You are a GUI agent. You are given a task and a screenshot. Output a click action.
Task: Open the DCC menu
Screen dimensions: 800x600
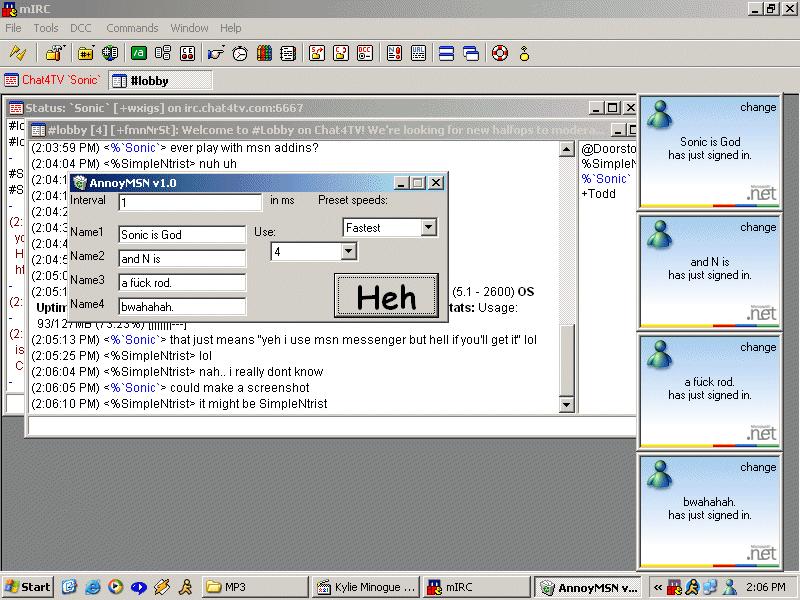(81, 28)
